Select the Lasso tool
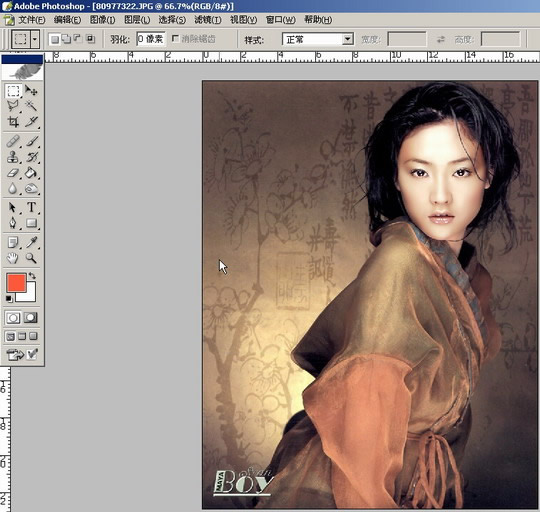 tap(13, 106)
